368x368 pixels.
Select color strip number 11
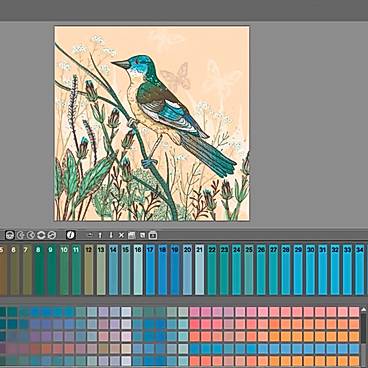click(76, 269)
